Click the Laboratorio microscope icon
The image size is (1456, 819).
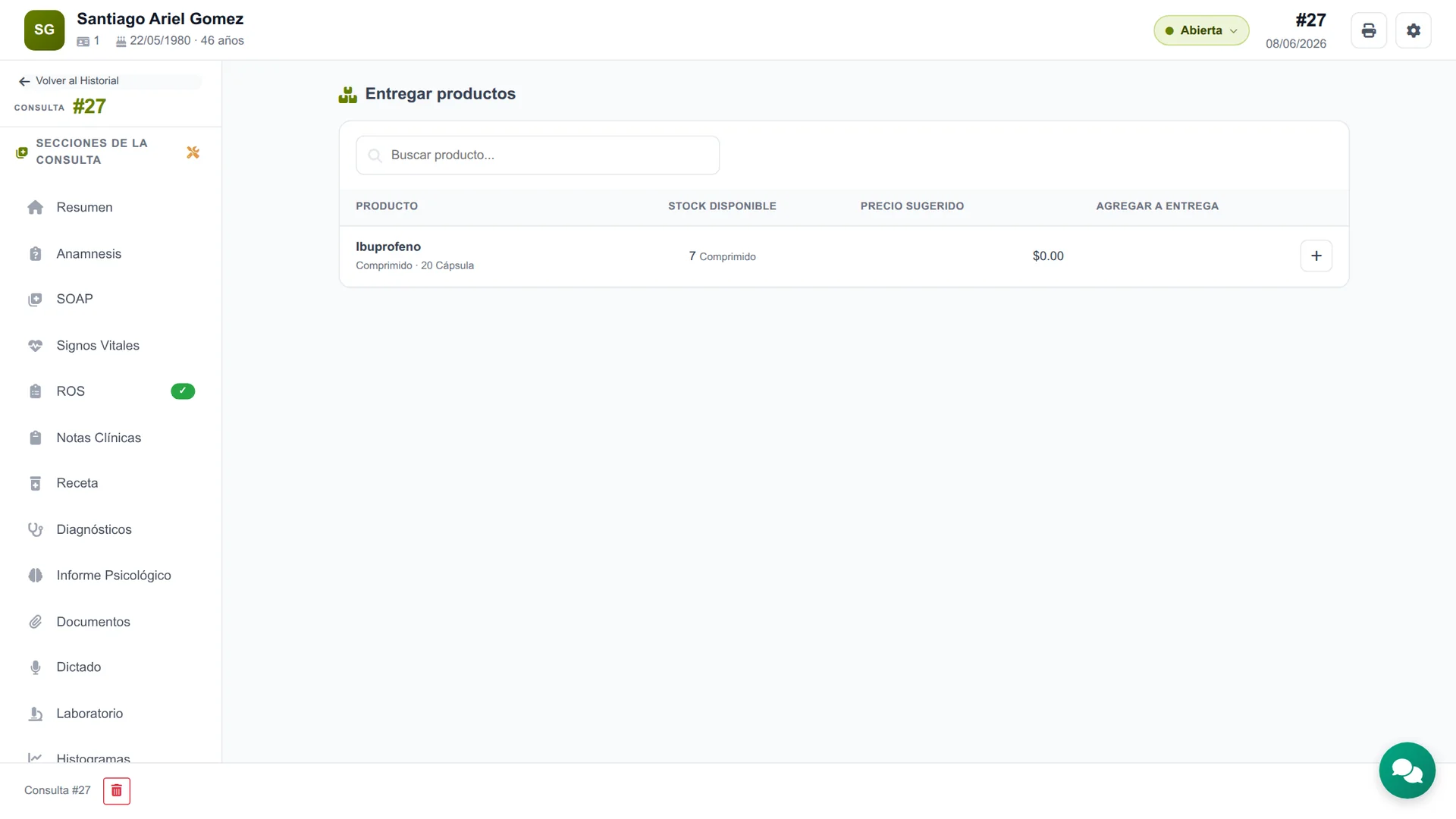click(35, 714)
